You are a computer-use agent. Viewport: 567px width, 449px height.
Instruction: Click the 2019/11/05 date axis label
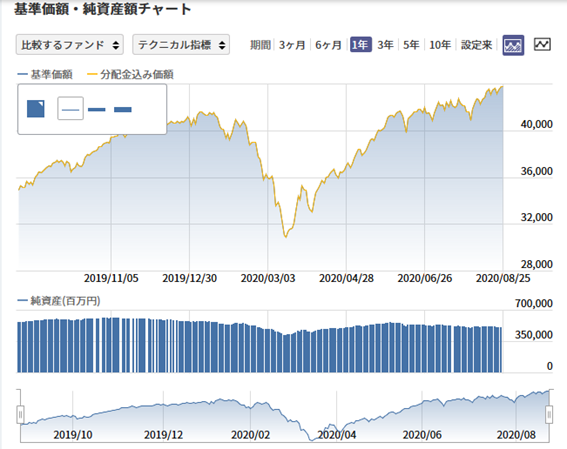coord(111,278)
